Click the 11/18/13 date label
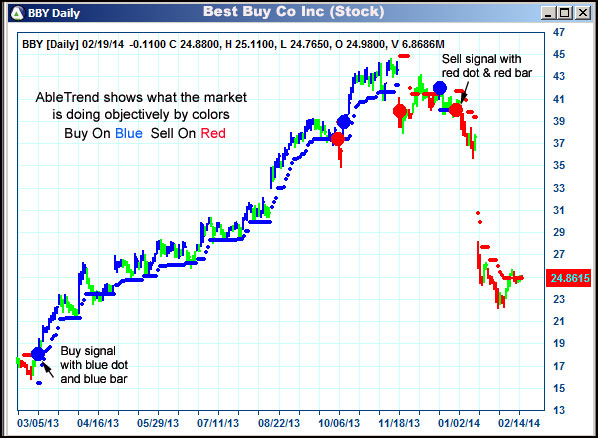The height and width of the screenshot is (438, 598). [399, 423]
